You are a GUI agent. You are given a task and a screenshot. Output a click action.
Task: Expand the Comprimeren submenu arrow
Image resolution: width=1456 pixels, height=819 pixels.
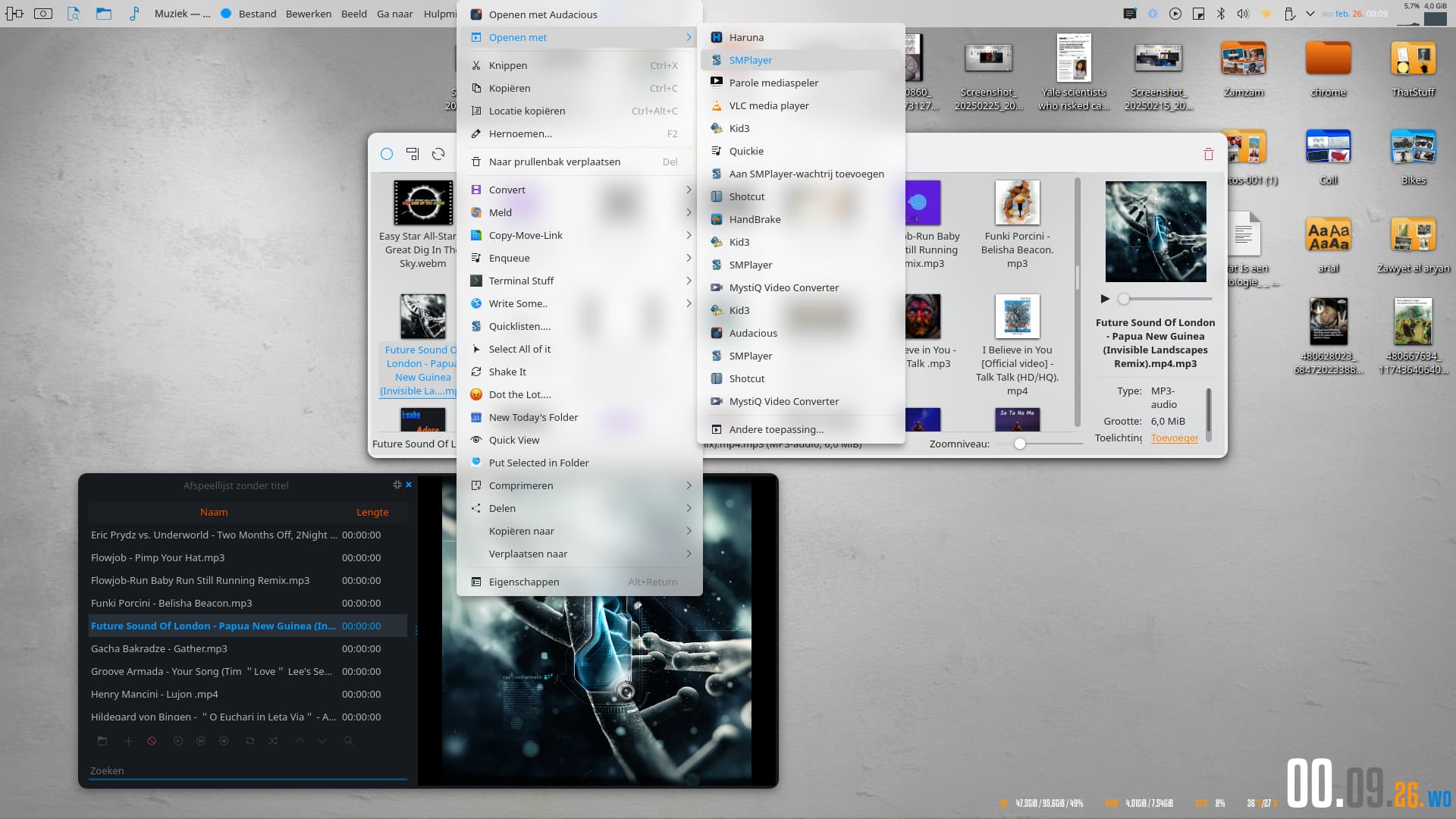[689, 485]
